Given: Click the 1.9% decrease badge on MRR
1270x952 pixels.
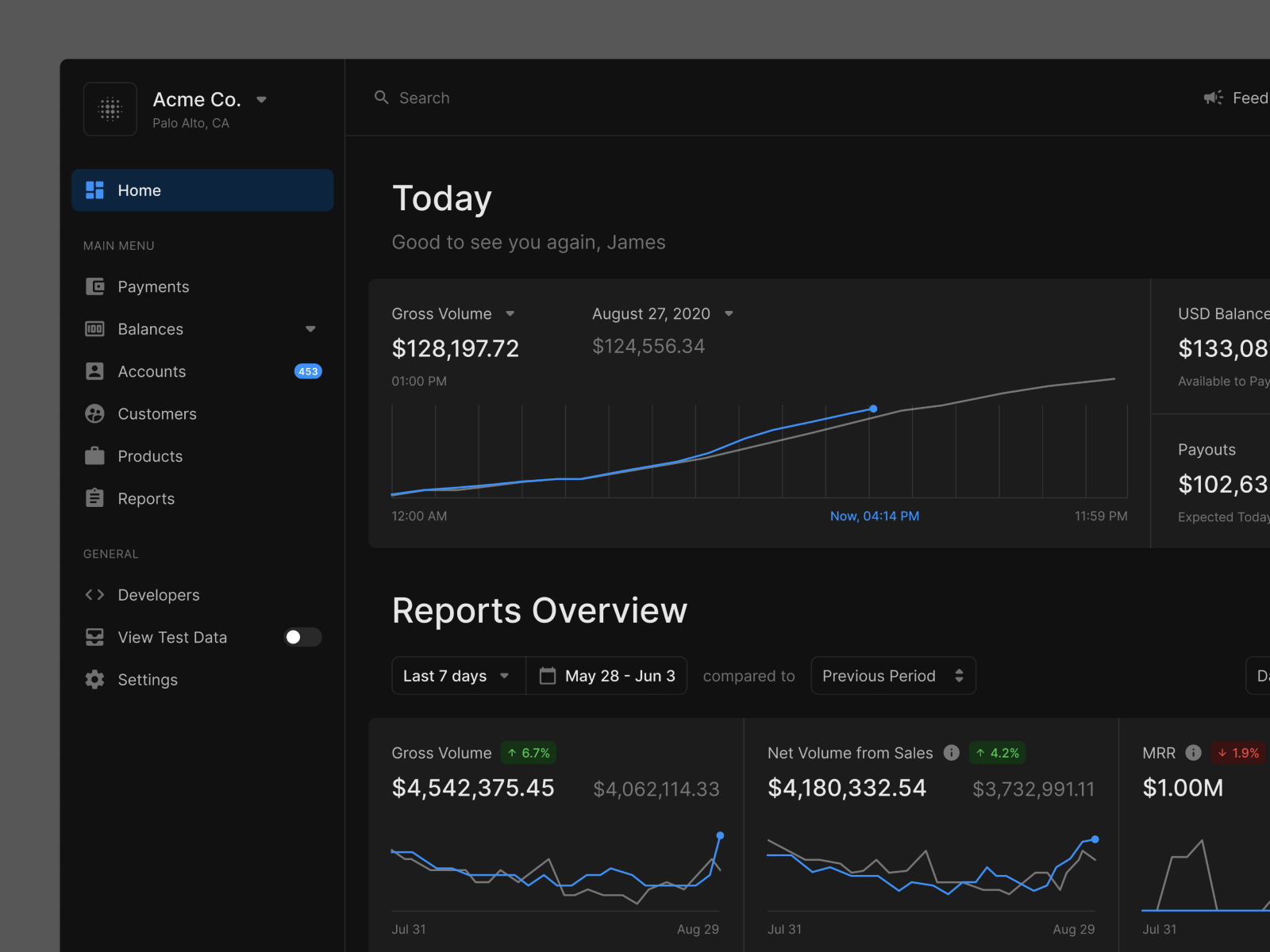Looking at the screenshot, I should tap(1238, 753).
